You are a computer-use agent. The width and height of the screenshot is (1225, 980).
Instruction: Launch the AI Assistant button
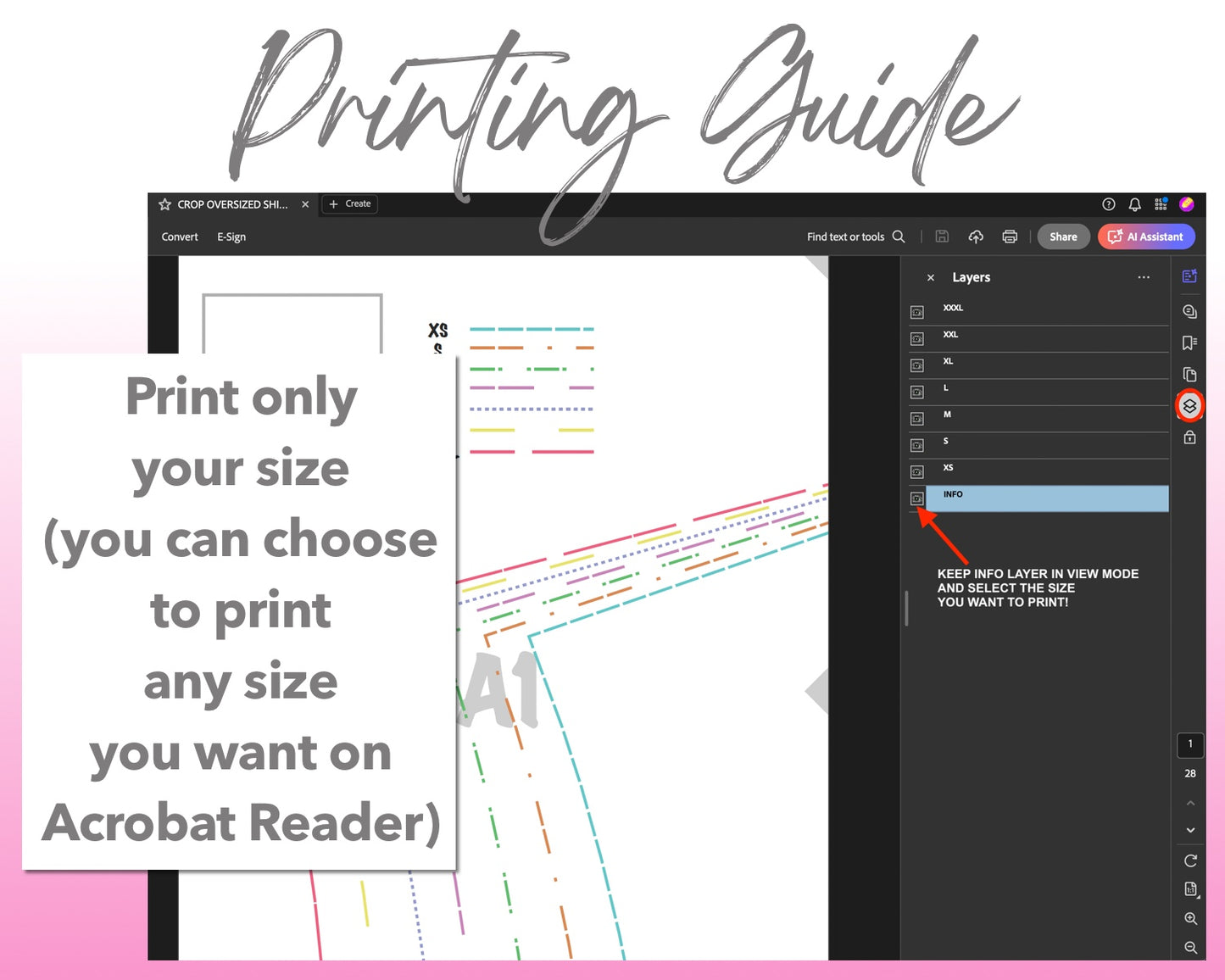[1146, 237]
